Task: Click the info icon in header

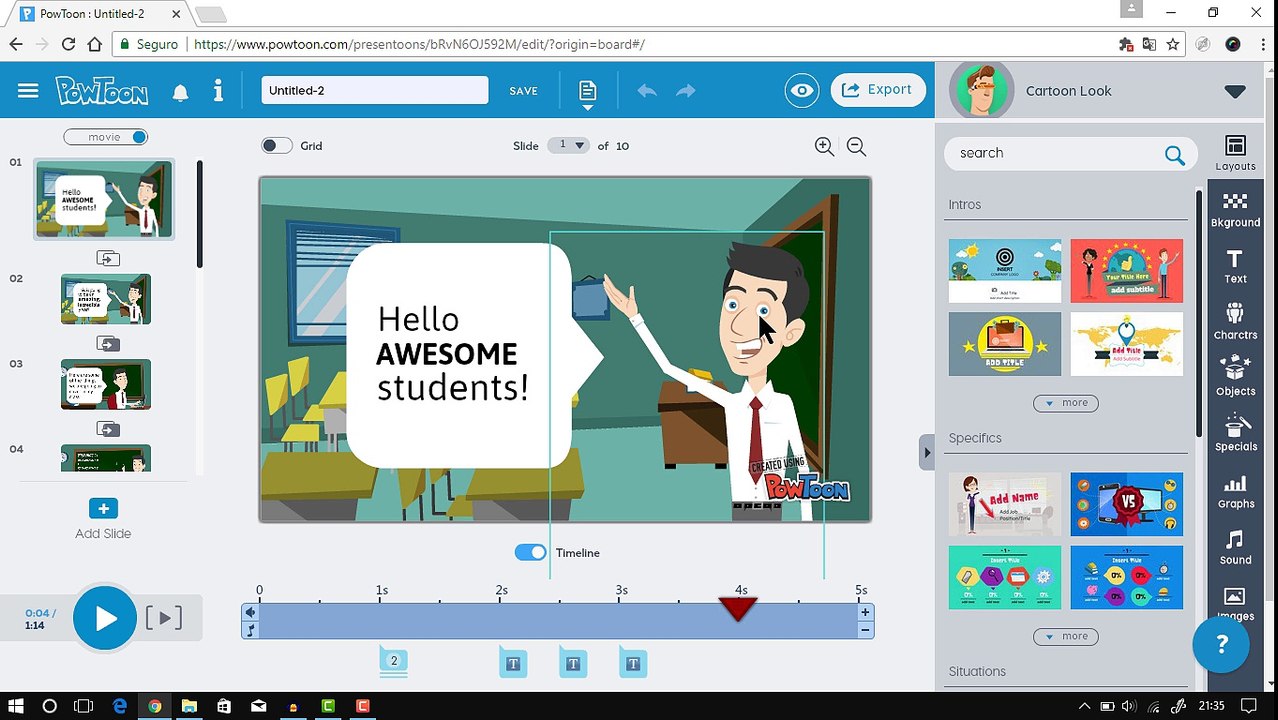Action: tap(218, 91)
